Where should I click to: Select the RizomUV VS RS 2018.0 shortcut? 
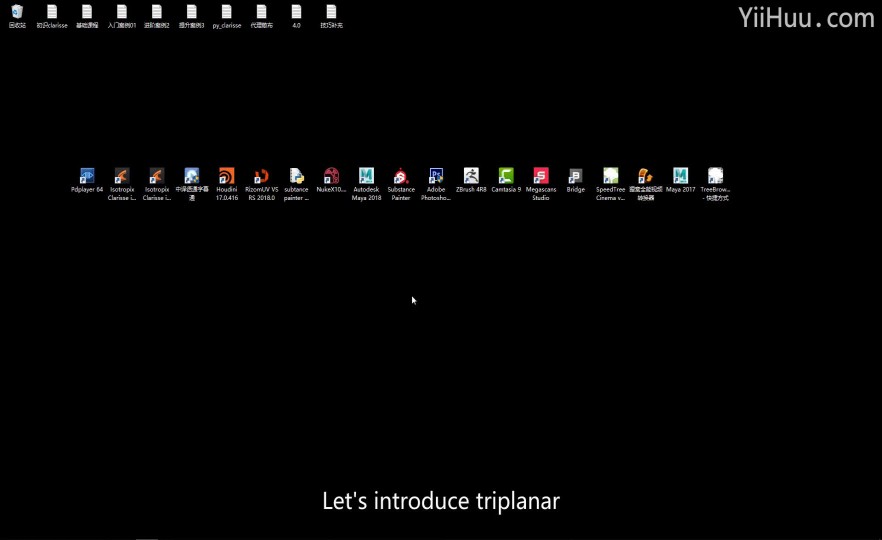[262, 184]
